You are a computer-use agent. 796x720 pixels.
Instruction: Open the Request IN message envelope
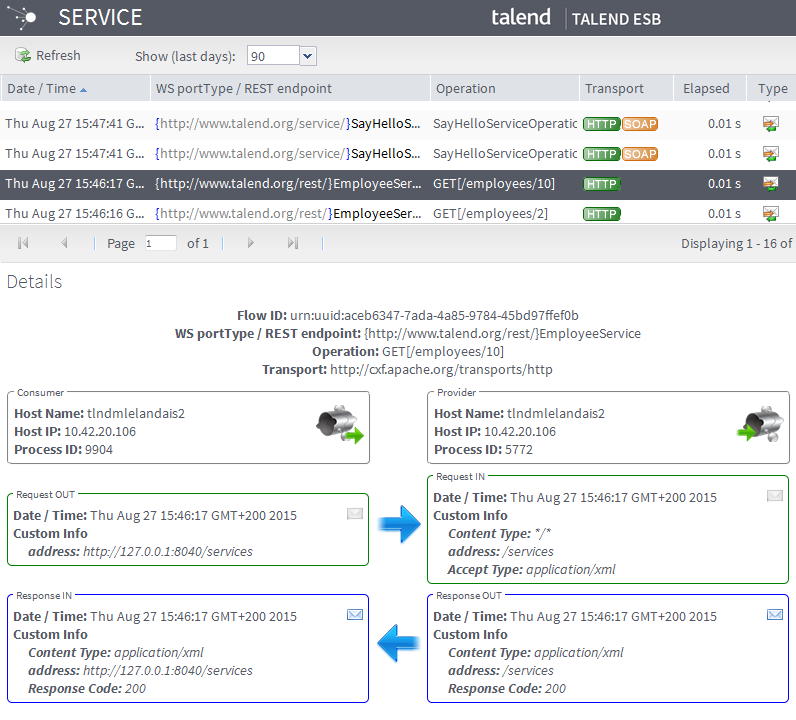[x=775, y=496]
